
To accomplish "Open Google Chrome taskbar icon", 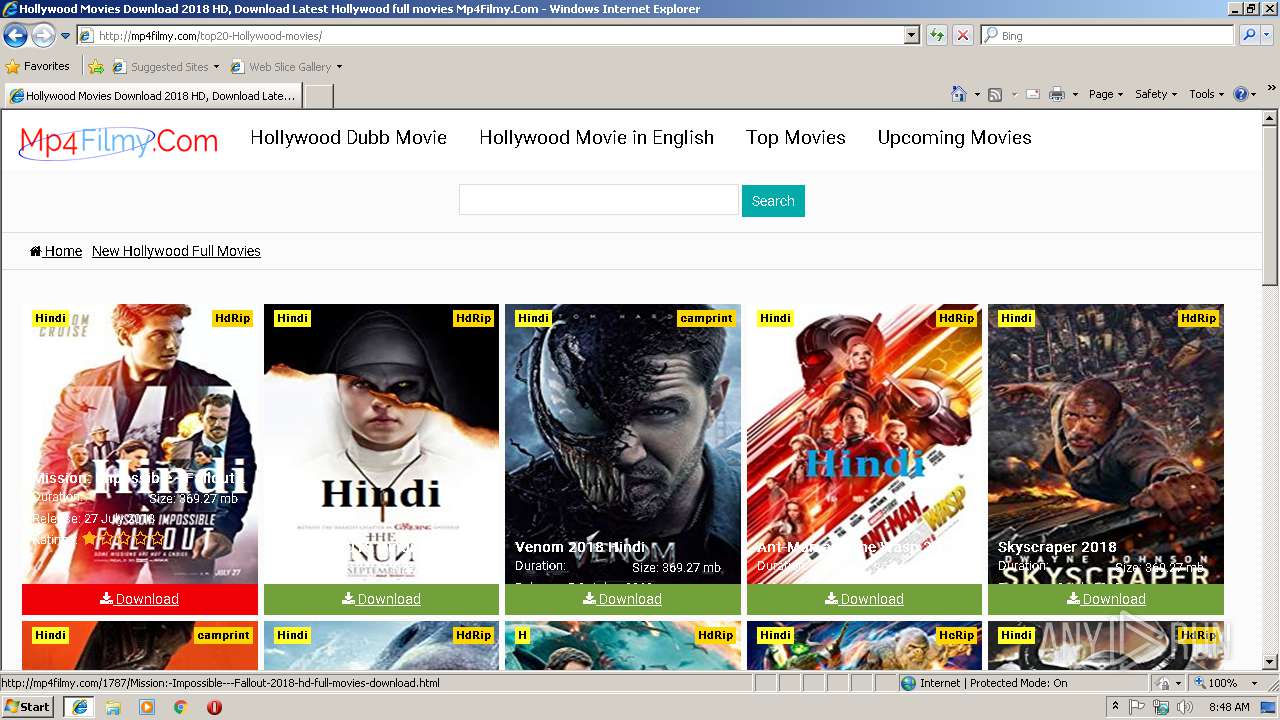I will tap(180, 707).
